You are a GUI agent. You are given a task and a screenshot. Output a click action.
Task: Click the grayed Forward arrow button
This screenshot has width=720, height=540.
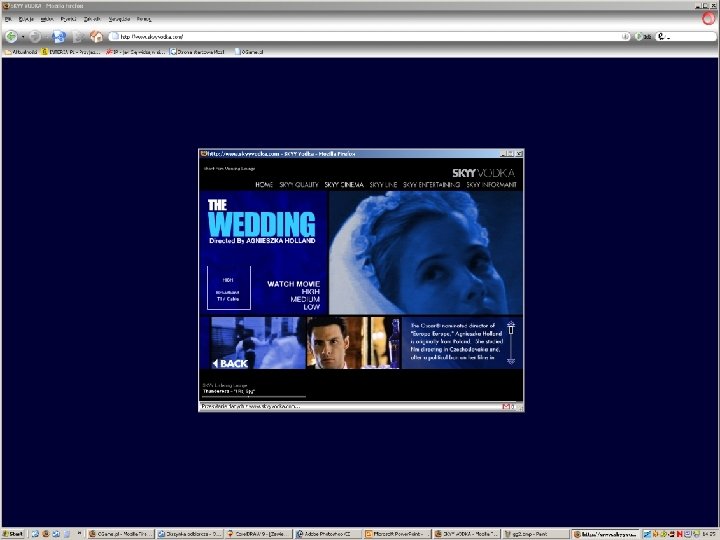pyautogui.click(x=35, y=36)
